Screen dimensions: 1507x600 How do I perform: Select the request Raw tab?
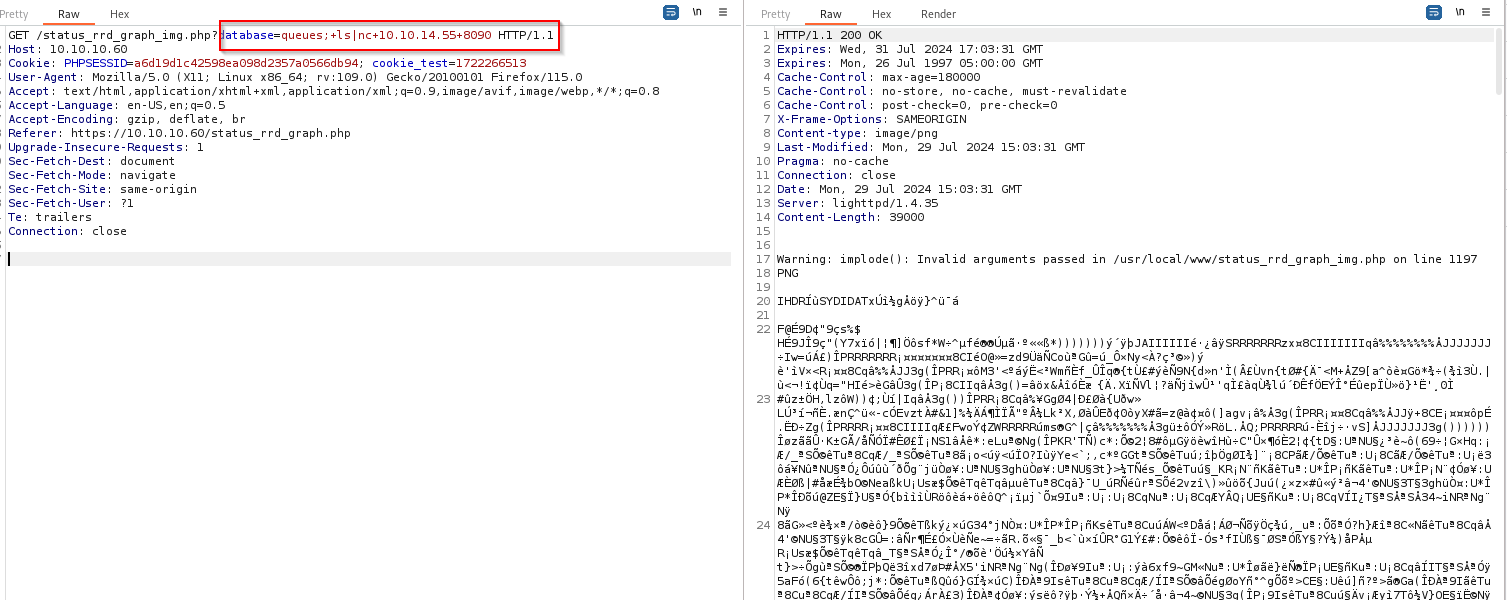69,14
